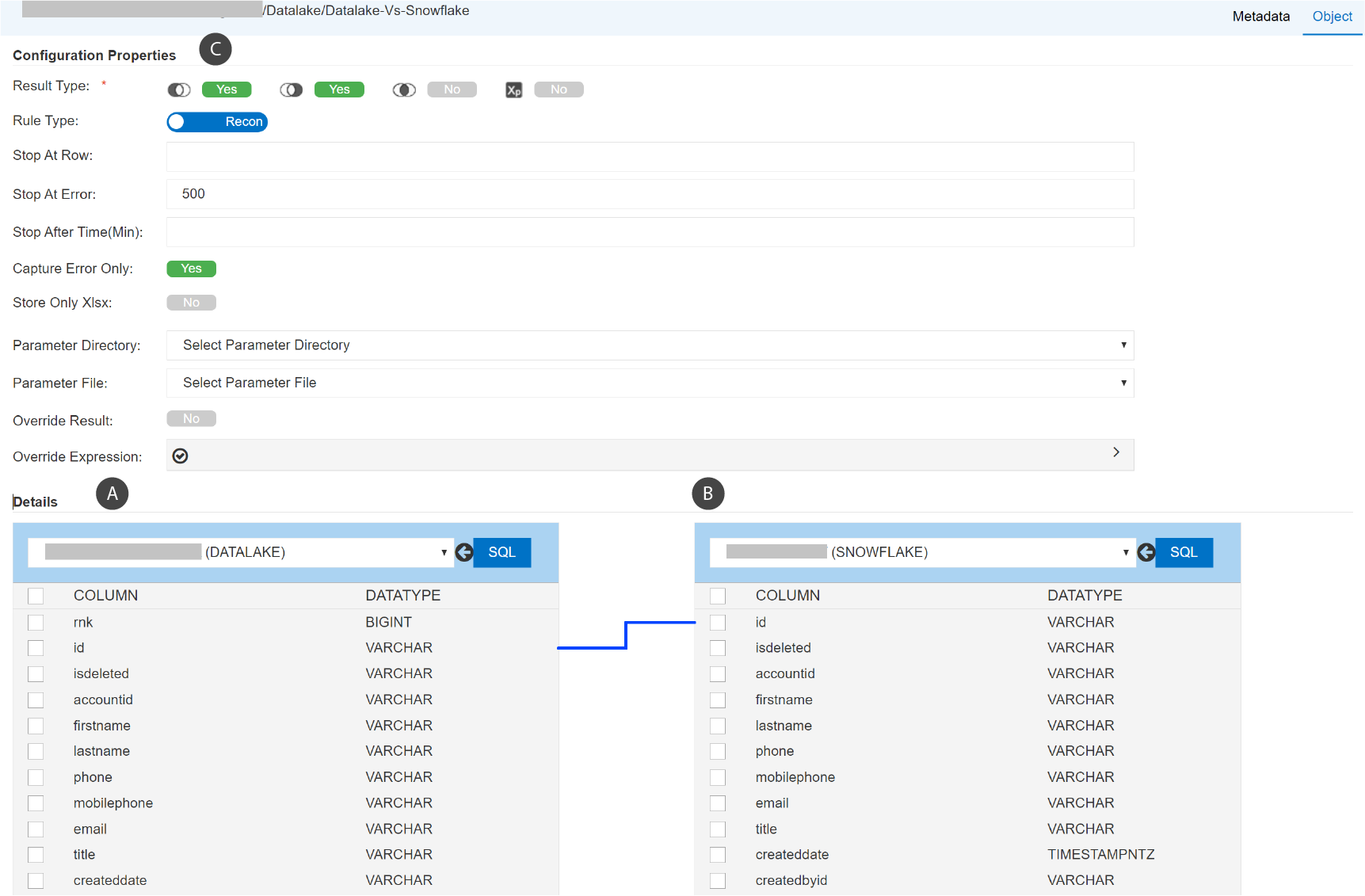This screenshot has height=896, width=1365.
Task: Click the Snowflake COLUMN header label
Action: pos(787,596)
